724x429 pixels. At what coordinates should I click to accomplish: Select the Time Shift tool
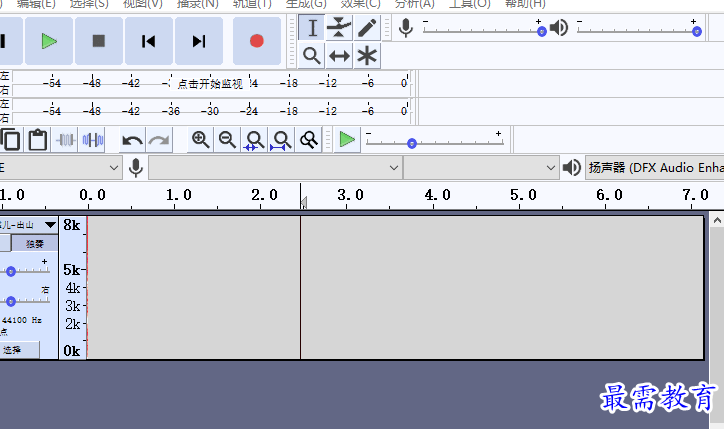(339, 56)
